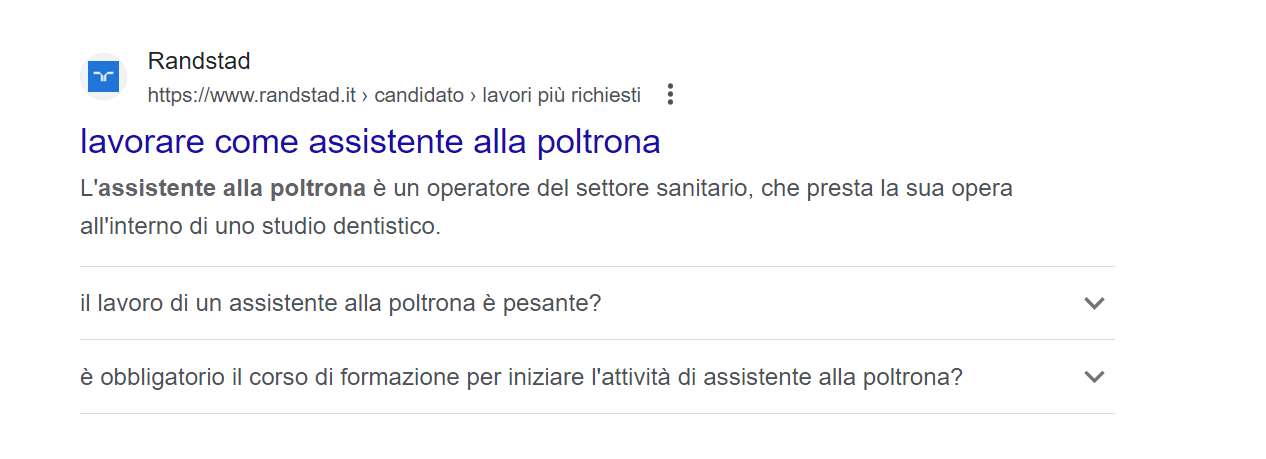This screenshot has width=1266, height=459.
Task: Select 'candidato' in the breadcrumb path
Action: (419, 95)
